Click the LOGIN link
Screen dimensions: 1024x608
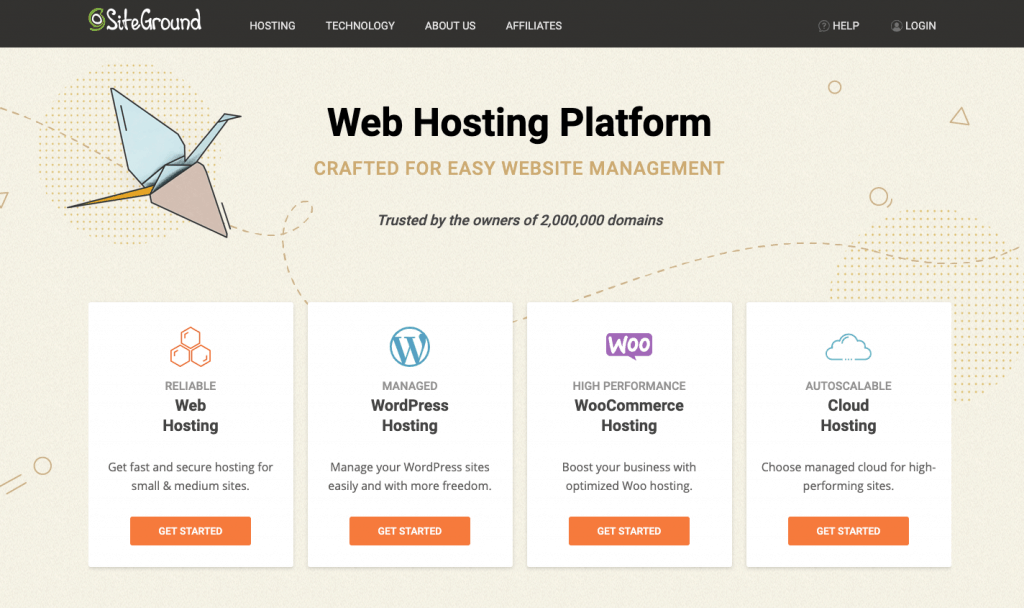913,25
